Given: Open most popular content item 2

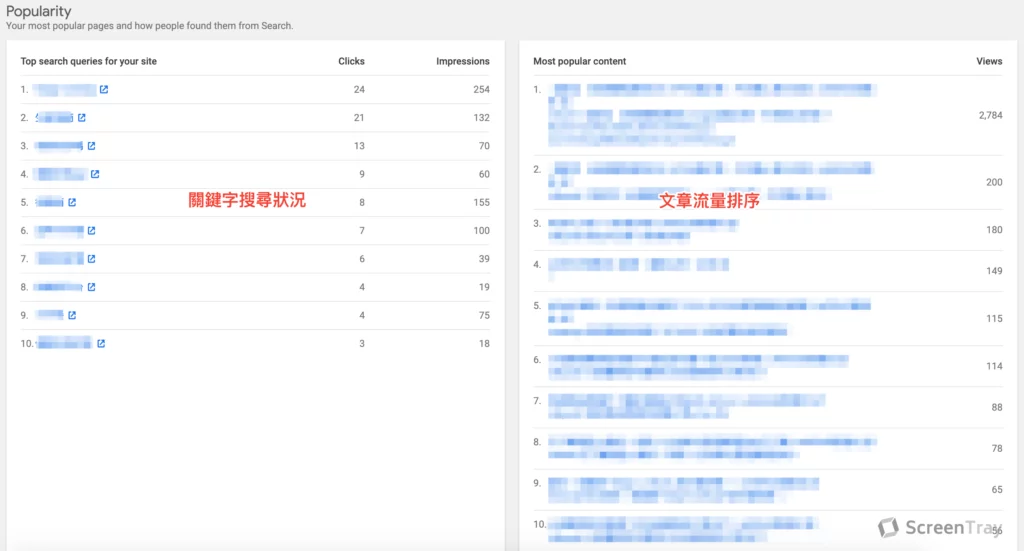Looking at the screenshot, I should [712, 181].
